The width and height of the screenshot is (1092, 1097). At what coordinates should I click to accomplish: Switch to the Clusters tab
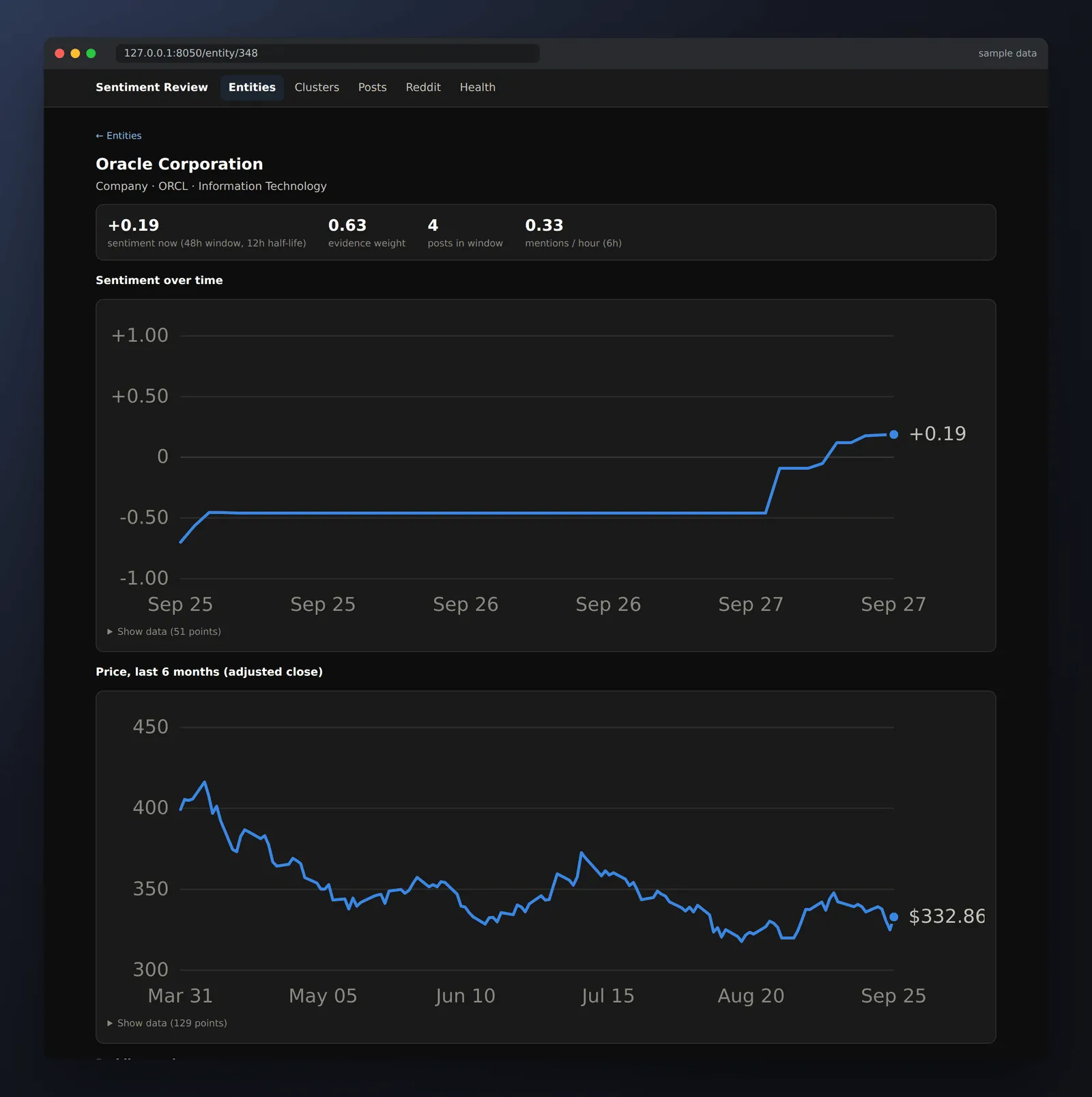click(x=317, y=87)
